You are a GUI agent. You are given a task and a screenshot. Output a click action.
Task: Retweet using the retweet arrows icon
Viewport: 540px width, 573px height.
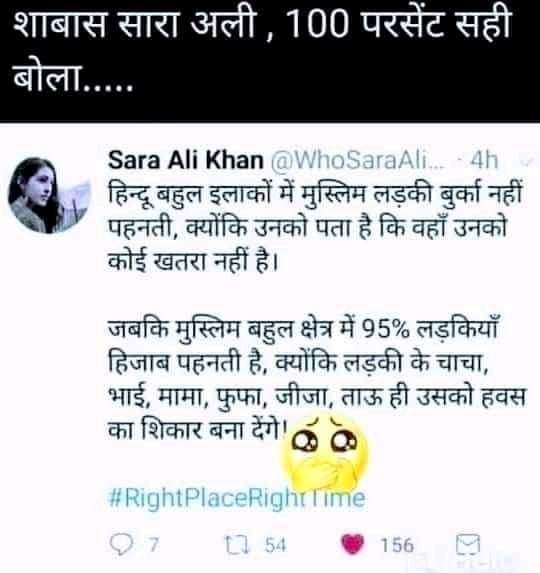point(237,545)
